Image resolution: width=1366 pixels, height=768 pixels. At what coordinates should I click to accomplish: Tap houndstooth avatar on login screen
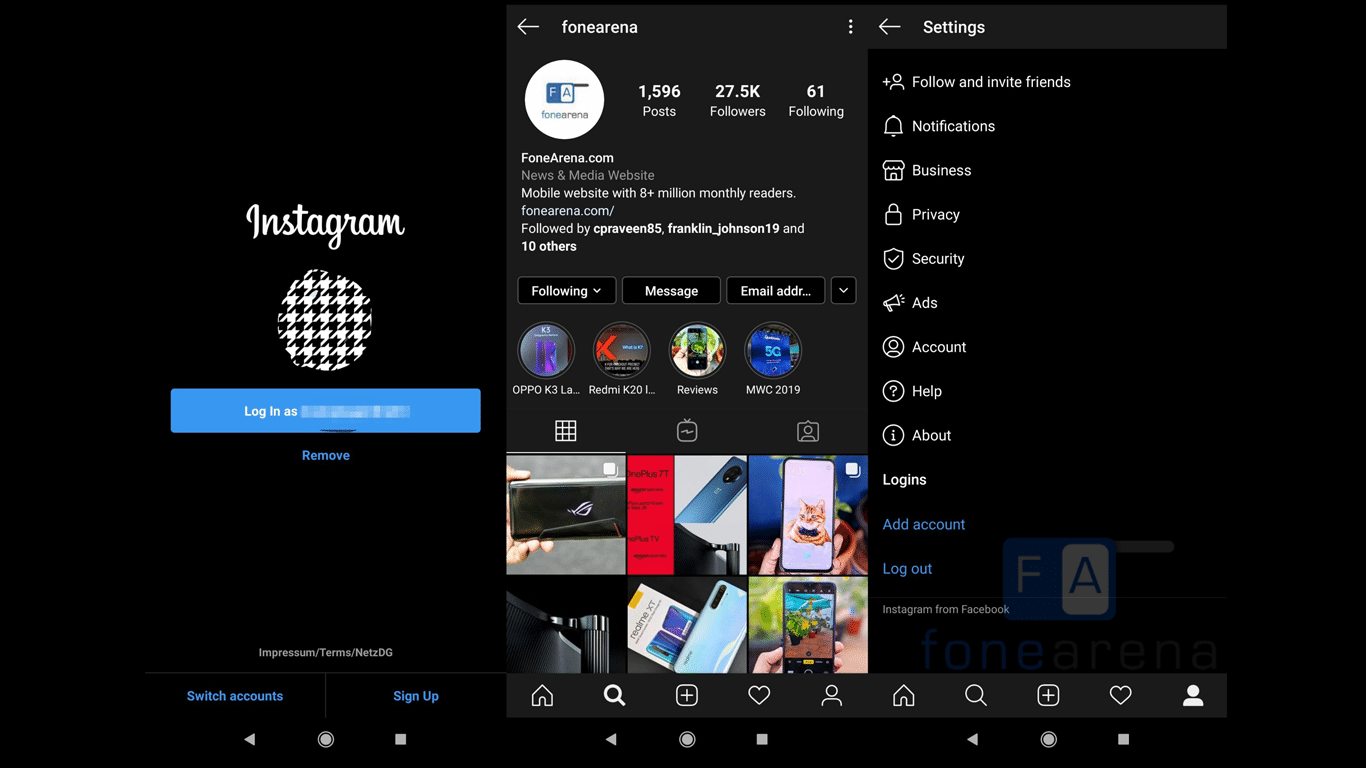pos(325,321)
